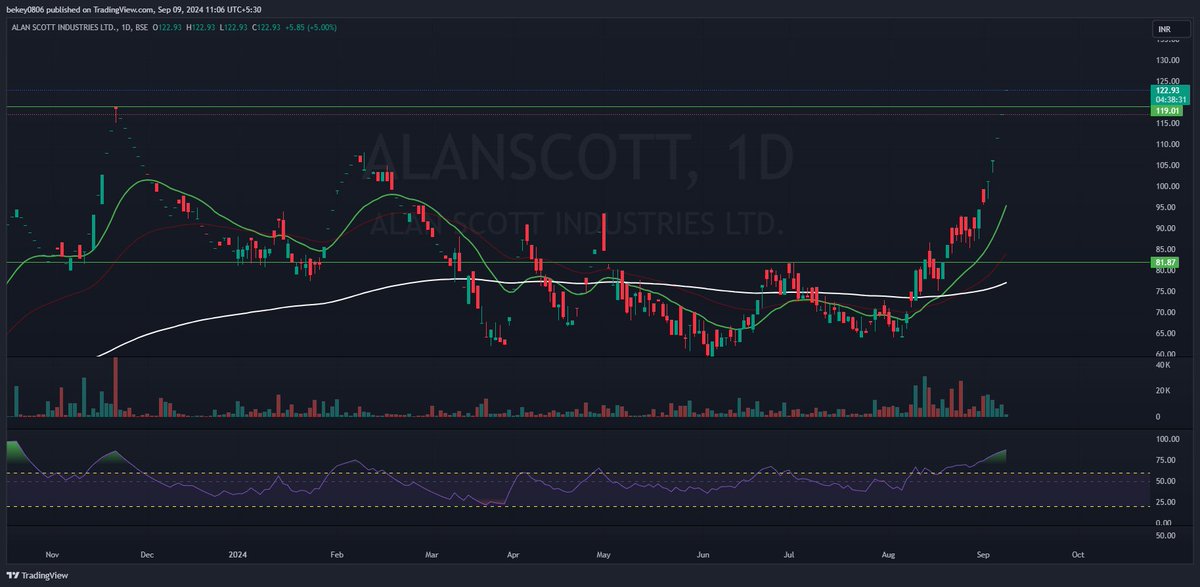Screen dimensions: 1200x587
Task: Click the Feb label on time axis
Action: click(x=337, y=553)
